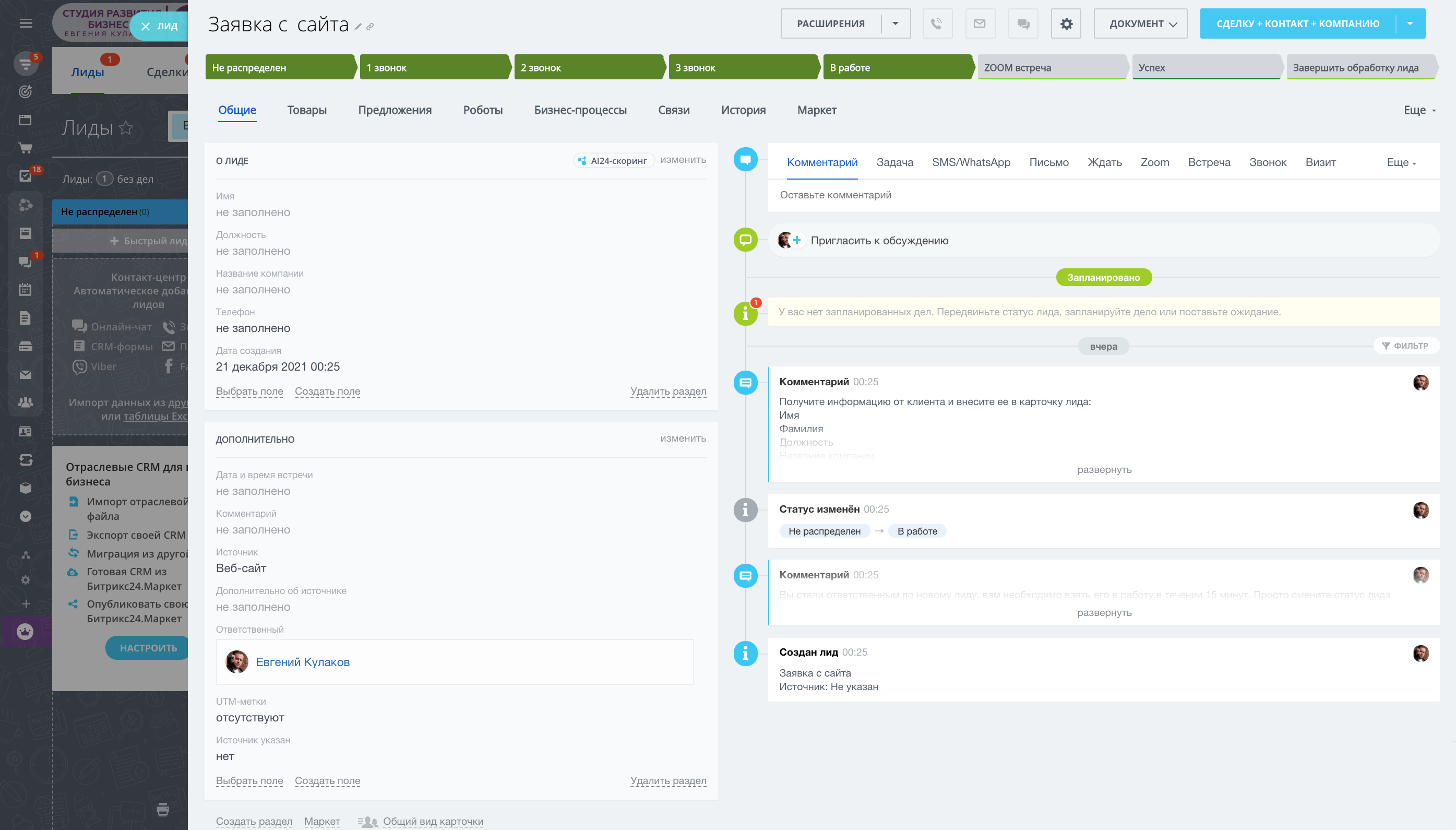The image size is (1456, 830).
Task: Click the envelope email icon in header
Action: [980, 24]
